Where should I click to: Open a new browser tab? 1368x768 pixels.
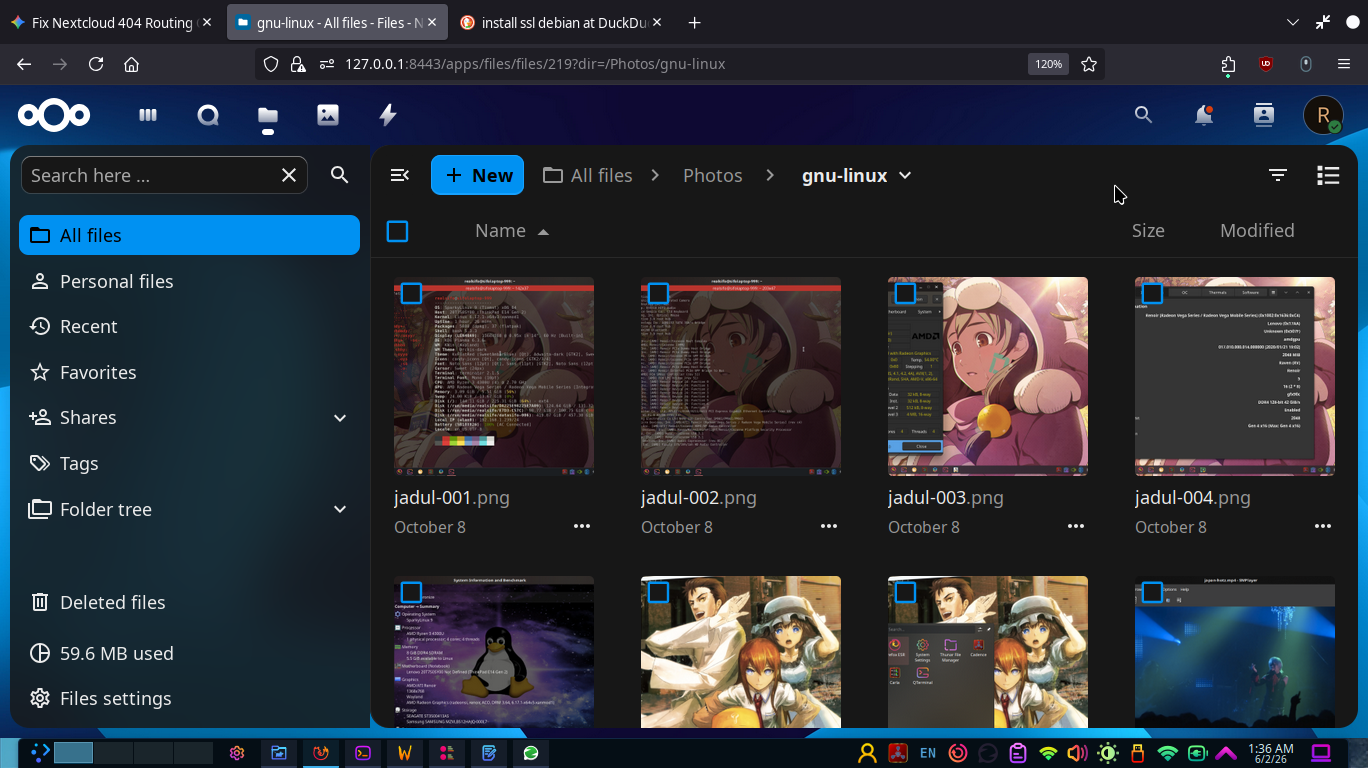[695, 22]
